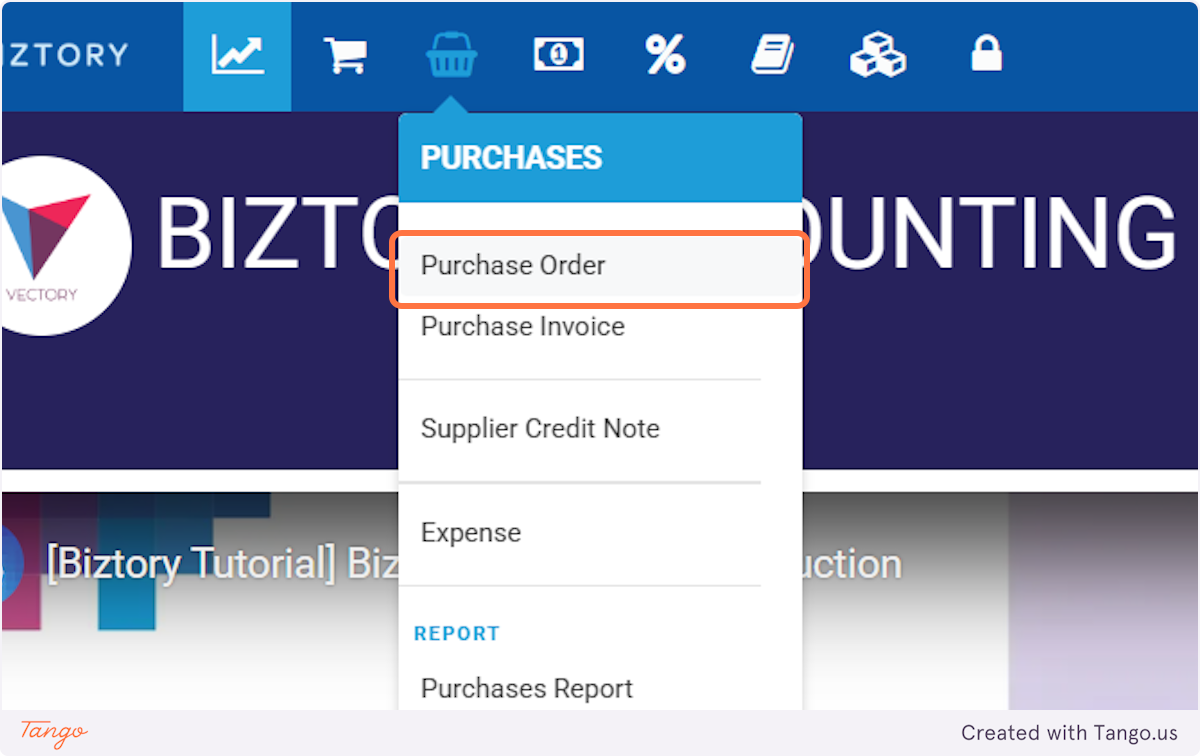Click the Purchases basket icon
Viewport: 1200px width, 756px height.
(x=451, y=55)
